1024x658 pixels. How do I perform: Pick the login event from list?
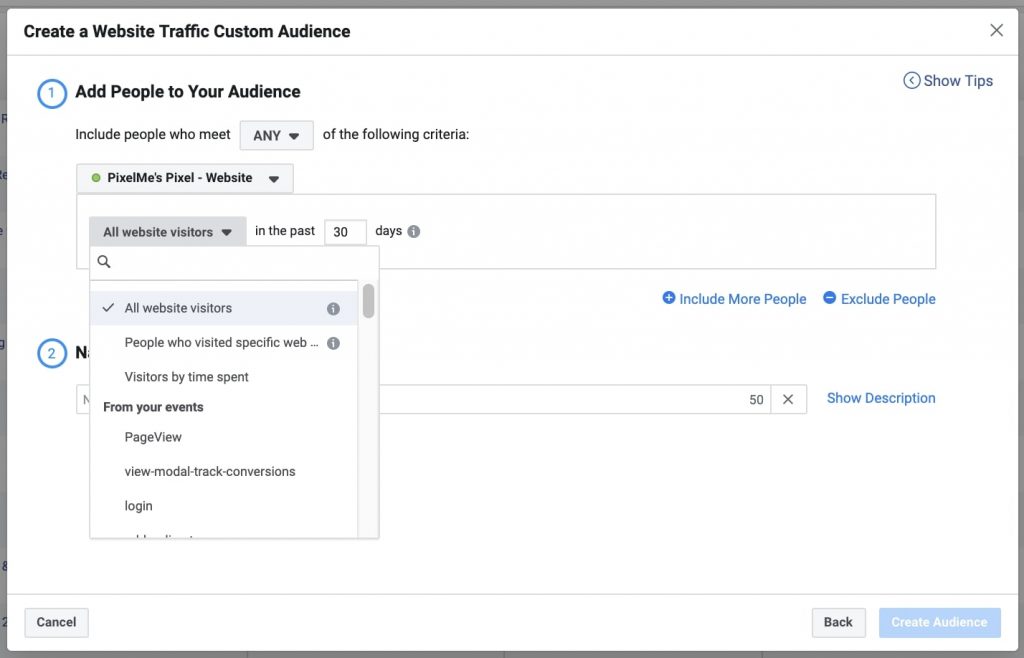[x=139, y=506]
